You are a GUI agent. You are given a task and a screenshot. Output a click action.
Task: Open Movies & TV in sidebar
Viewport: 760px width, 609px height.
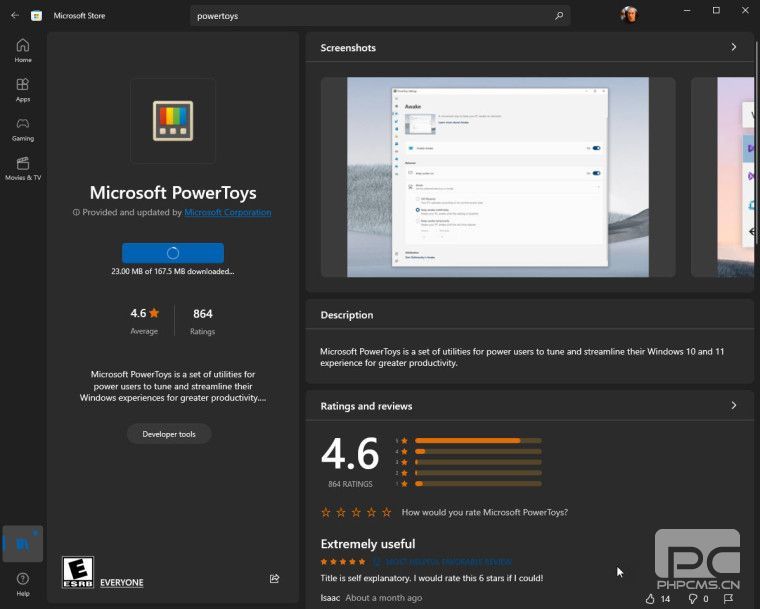tap(22, 168)
